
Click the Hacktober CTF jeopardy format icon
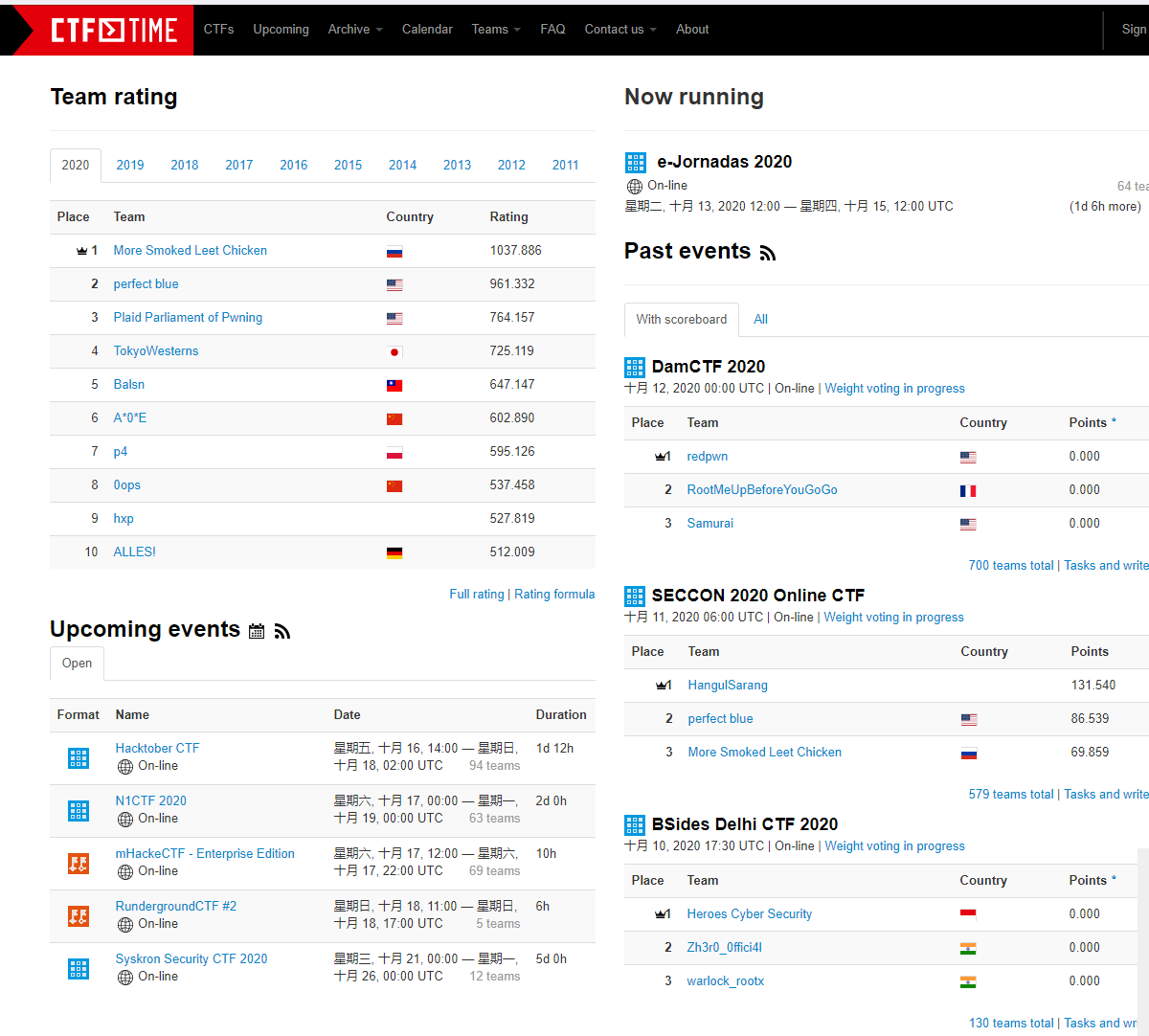[x=79, y=758]
